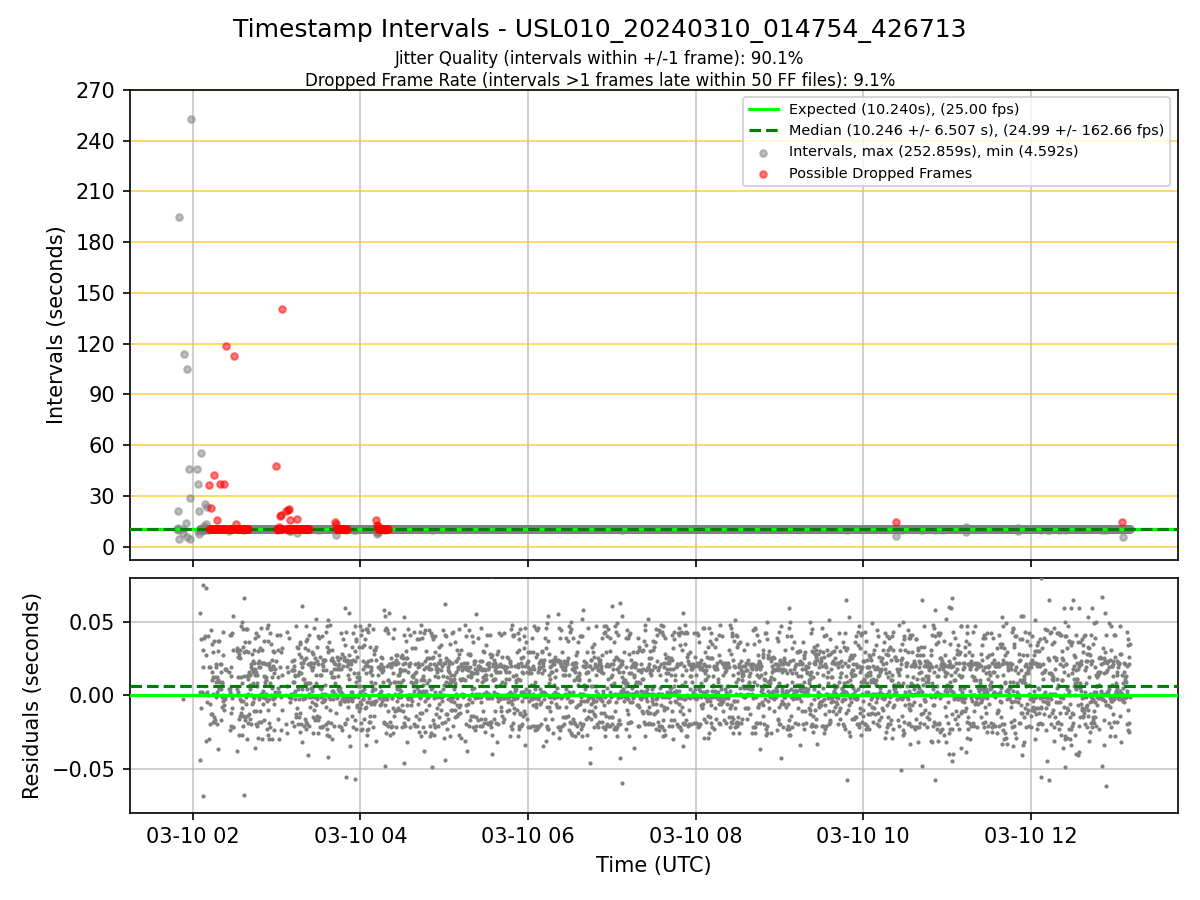Click the gray interval point near 195 seconds
This screenshot has height=900, width=1200.
[x=179, y=217]
